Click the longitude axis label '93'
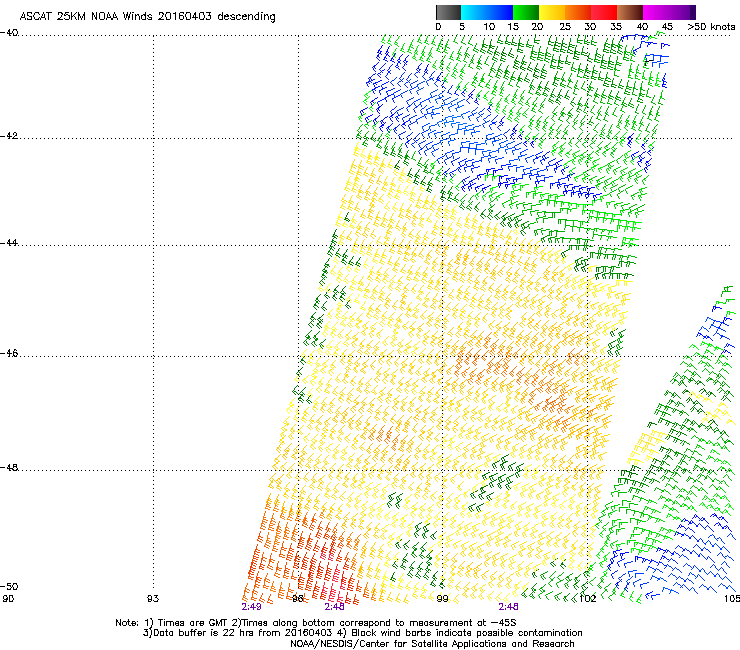The width and height of the screenshot is (740, 650). [153, 599]
